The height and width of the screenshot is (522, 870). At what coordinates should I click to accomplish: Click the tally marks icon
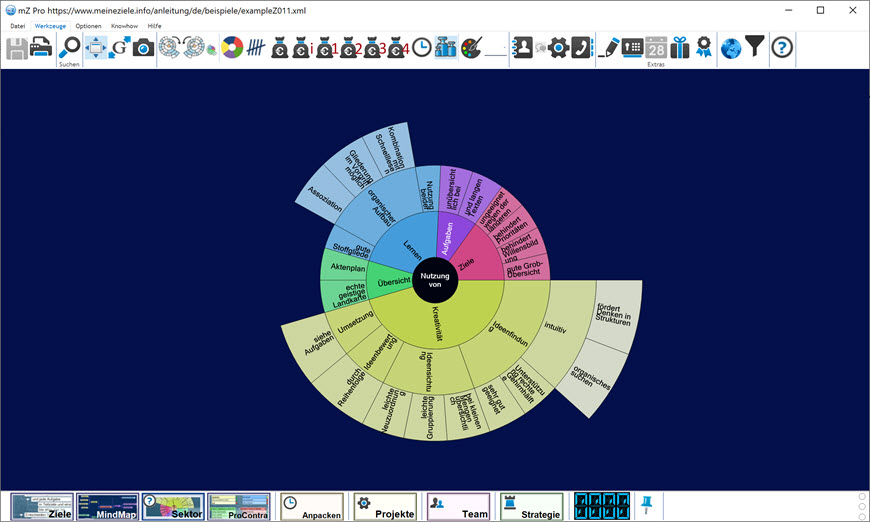click(256, 47)
